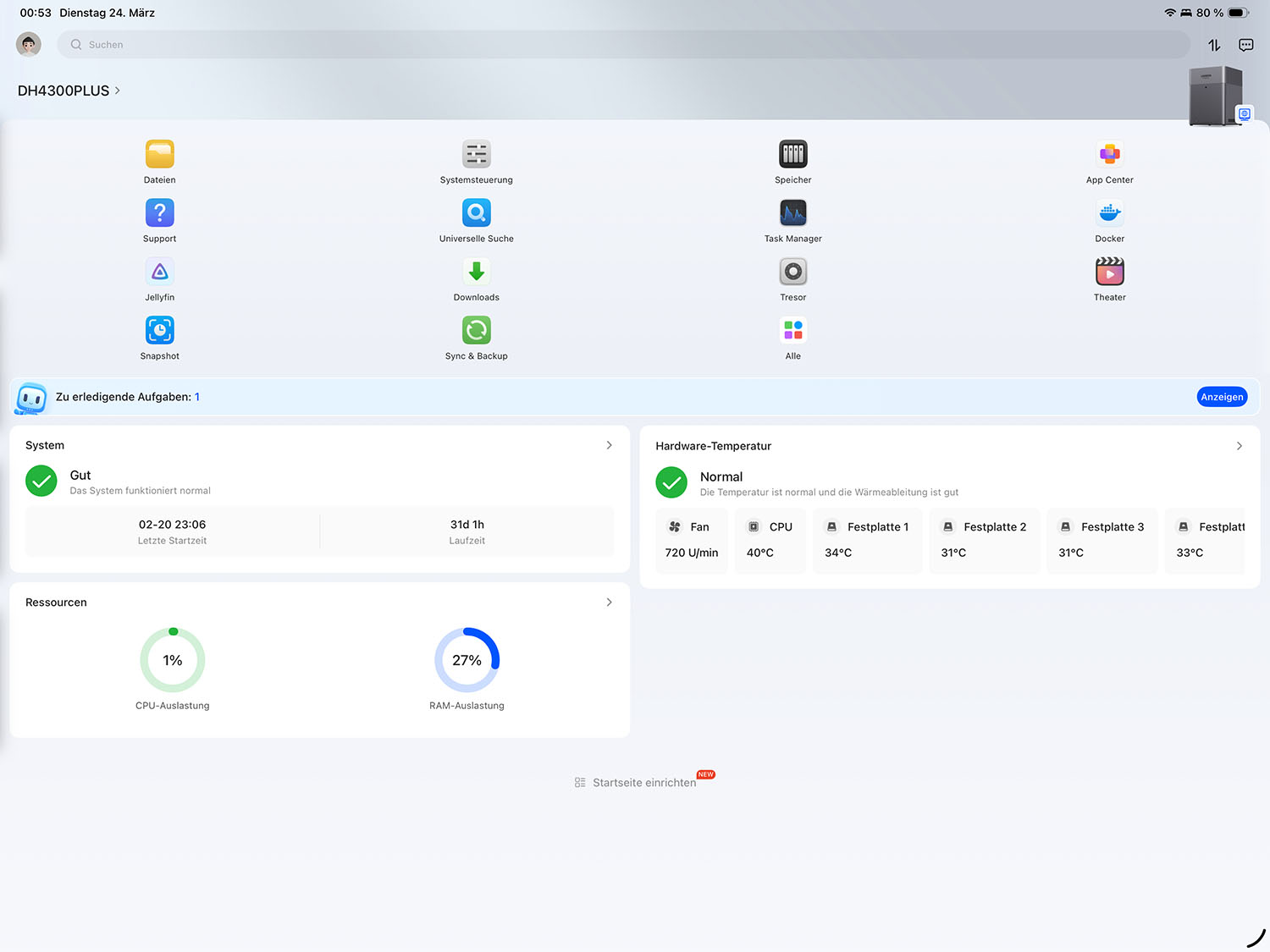
Task: Open Task Manager
Action: (x=792, y=213)
